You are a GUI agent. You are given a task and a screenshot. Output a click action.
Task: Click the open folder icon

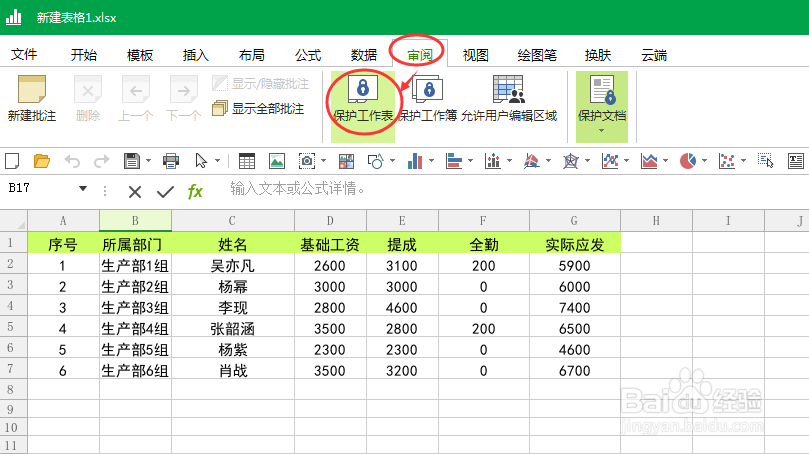[42, 161]
